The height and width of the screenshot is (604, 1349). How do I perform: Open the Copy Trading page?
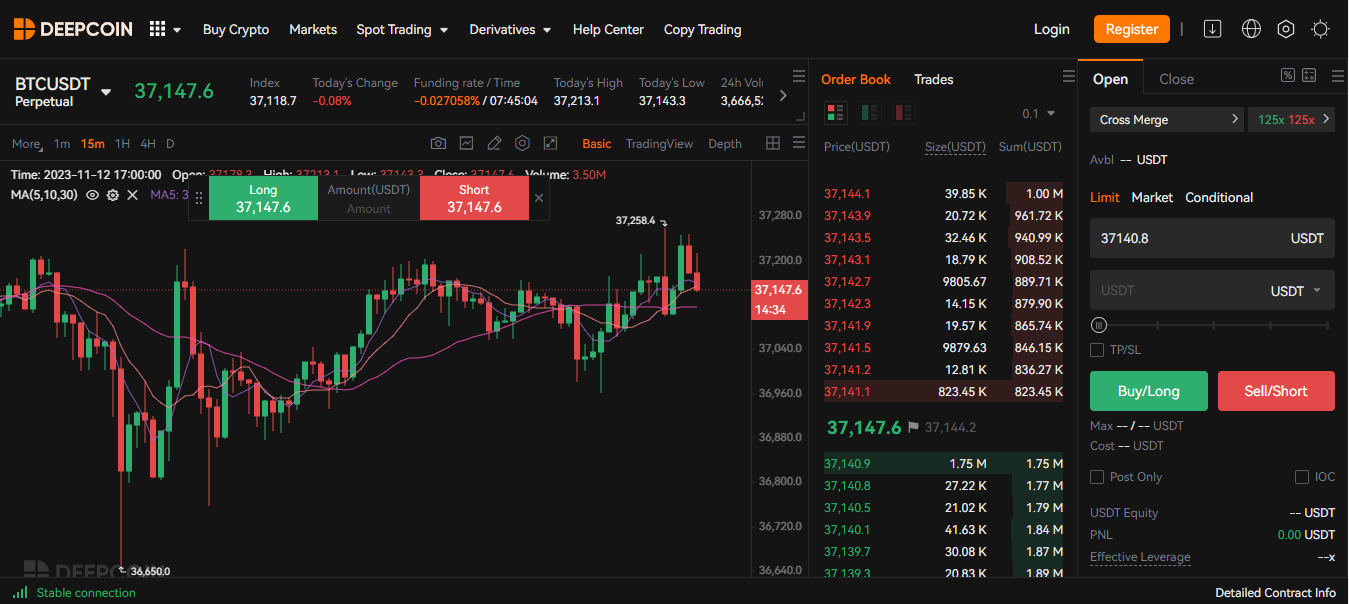703,29
